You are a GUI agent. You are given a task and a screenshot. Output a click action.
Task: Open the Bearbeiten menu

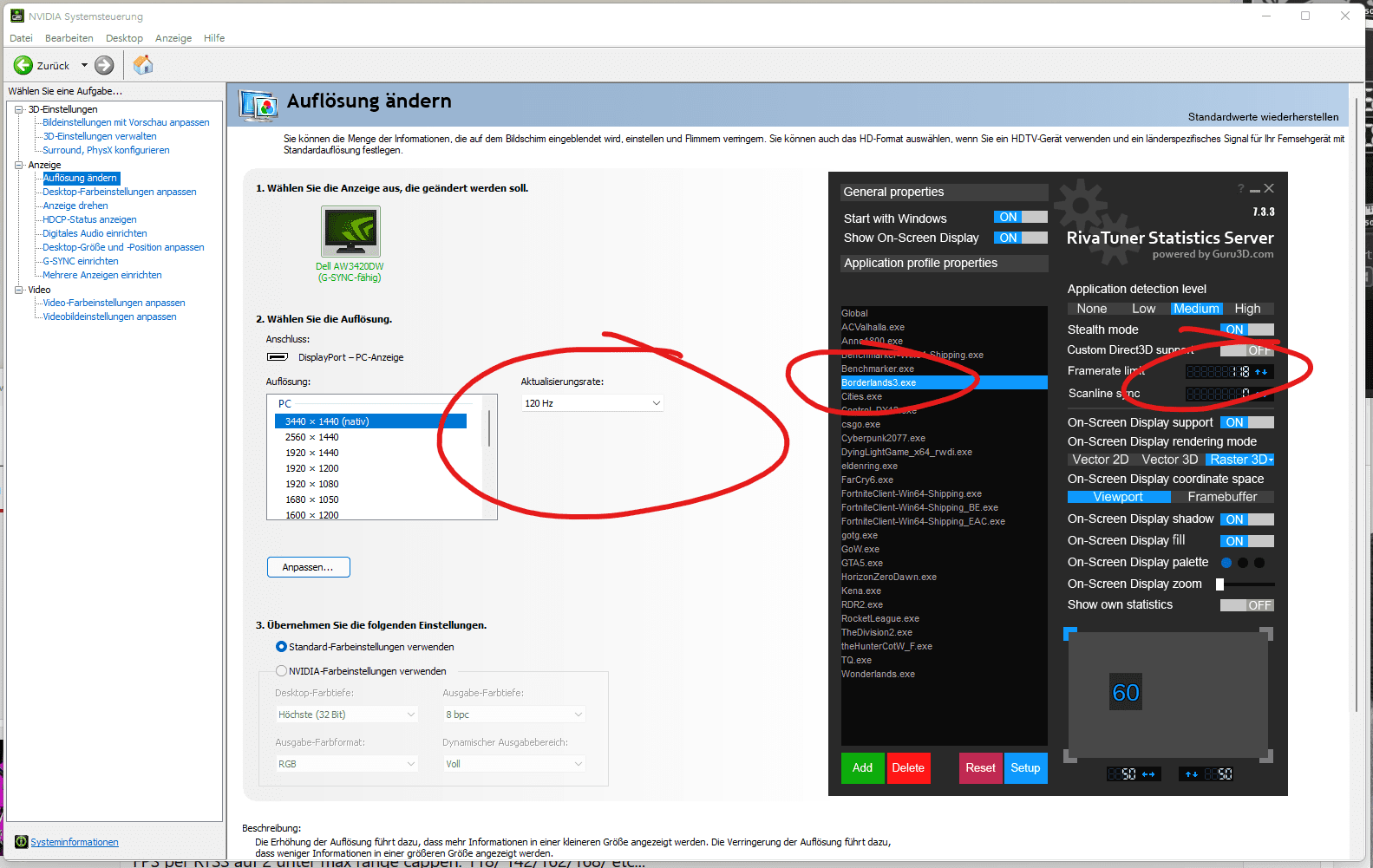(x=69, y=38)
